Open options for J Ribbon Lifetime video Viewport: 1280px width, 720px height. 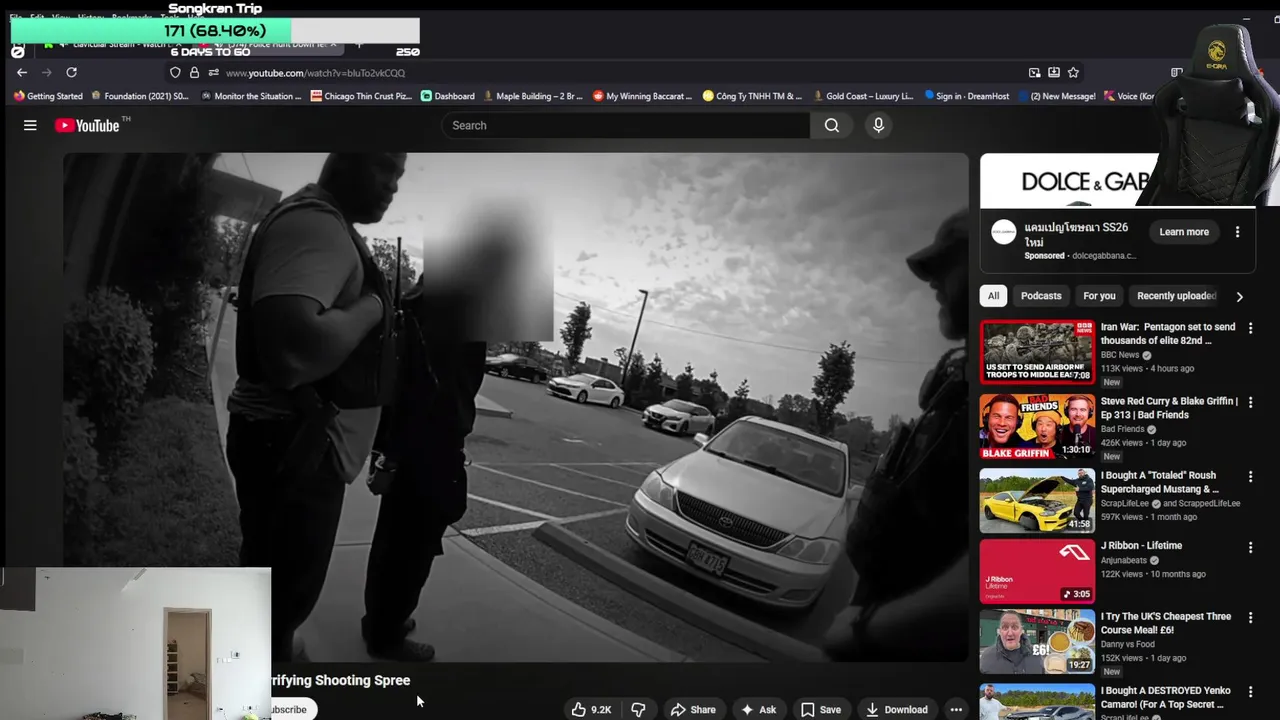point(1250,547)
